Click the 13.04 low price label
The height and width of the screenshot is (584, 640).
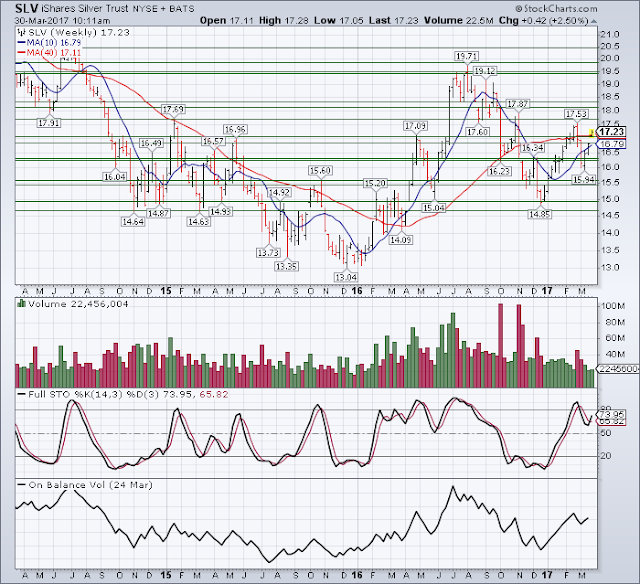click(x=346, y=278)
